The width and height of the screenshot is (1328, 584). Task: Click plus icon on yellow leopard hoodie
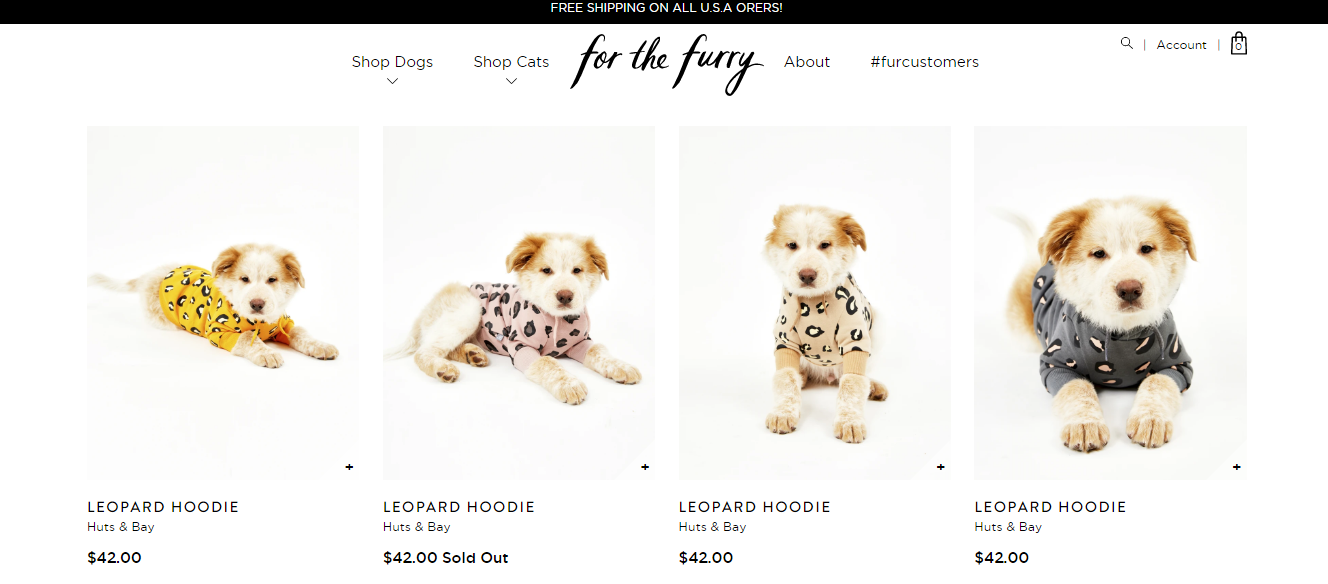(349, 467)
